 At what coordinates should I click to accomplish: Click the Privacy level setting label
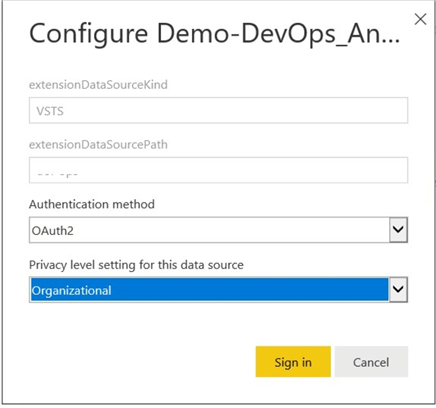pyautogui.click(x=136, y=265)
